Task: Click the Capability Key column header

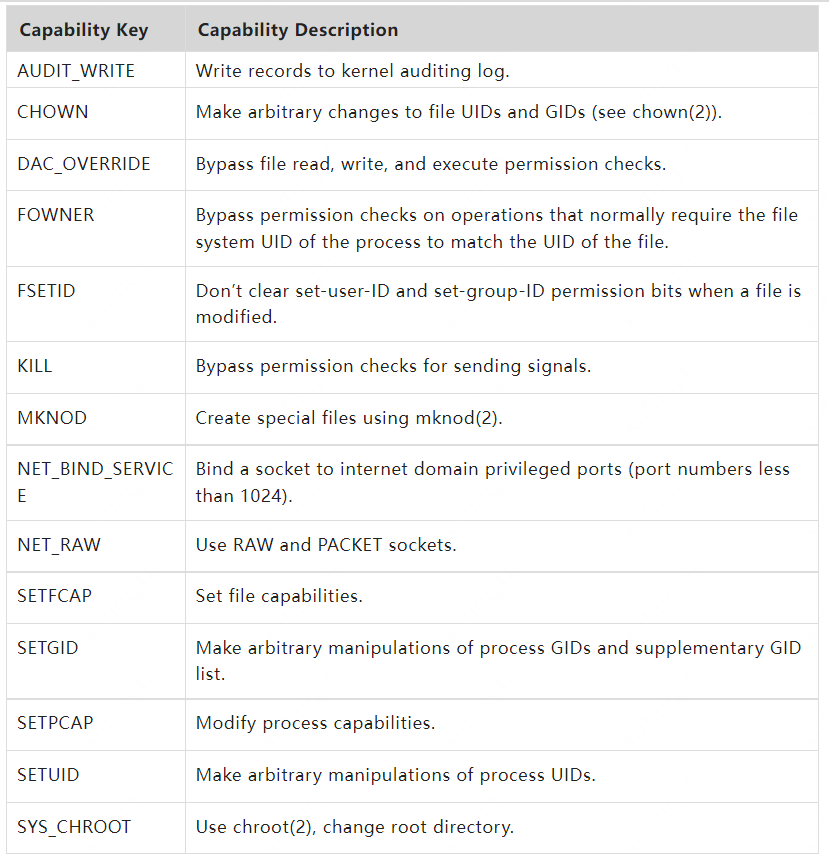Action: click(83, 30)
